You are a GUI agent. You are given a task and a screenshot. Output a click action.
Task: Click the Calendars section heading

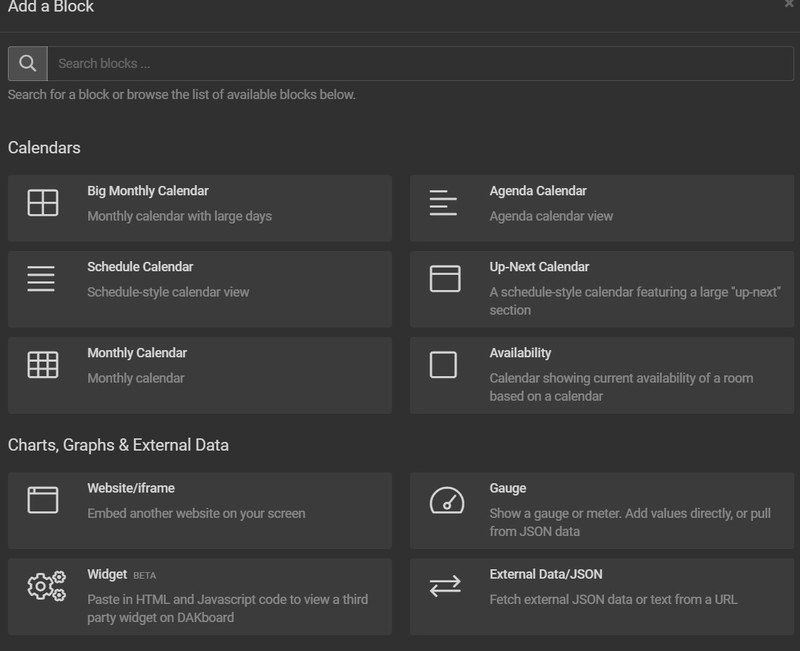pos(44,148)
